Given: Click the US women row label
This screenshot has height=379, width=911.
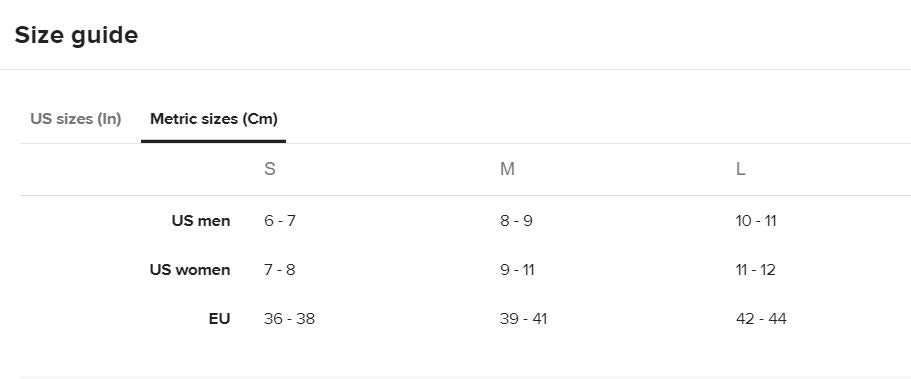Looking at the screenshot, I should point(190,270).
